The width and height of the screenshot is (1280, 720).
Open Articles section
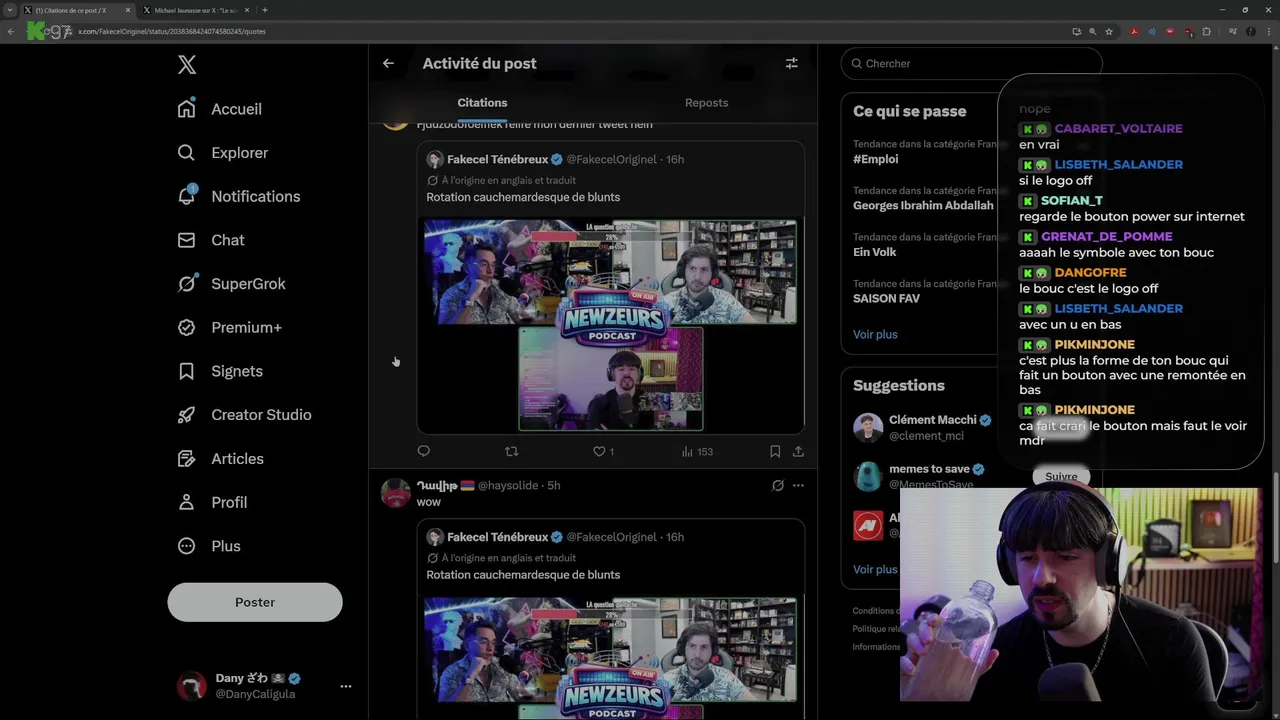[x=221, y=458]
